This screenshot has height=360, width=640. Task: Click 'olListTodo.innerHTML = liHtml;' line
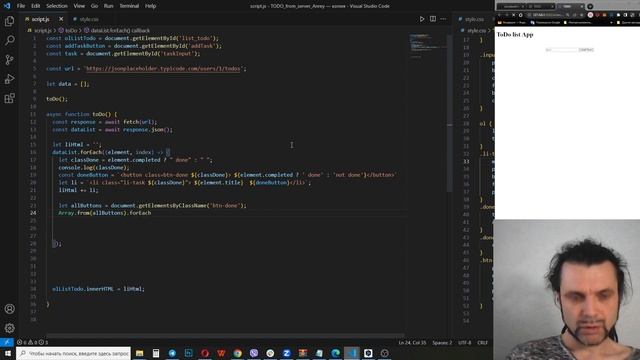98,289
